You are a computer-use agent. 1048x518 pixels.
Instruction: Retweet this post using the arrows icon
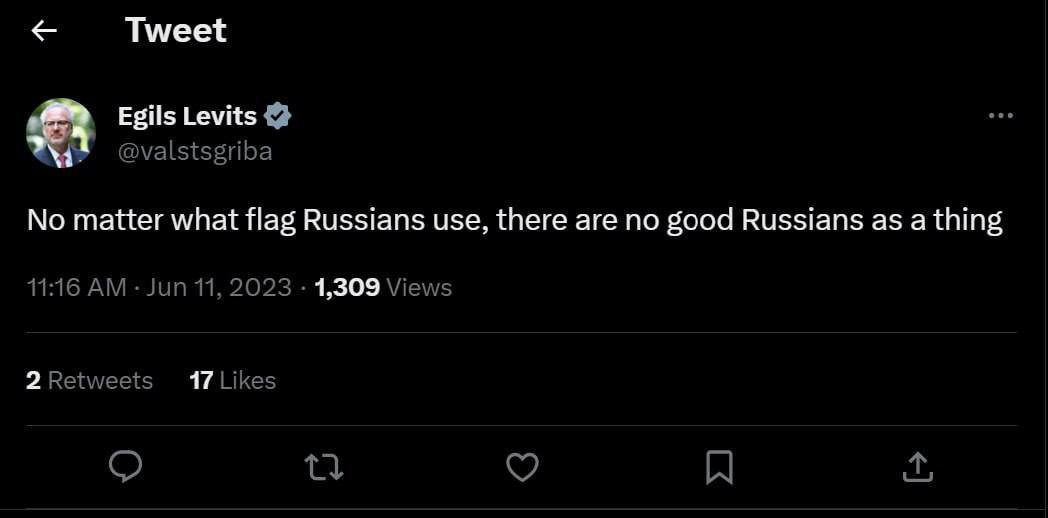pyautogui.click(x=323, y=466)
